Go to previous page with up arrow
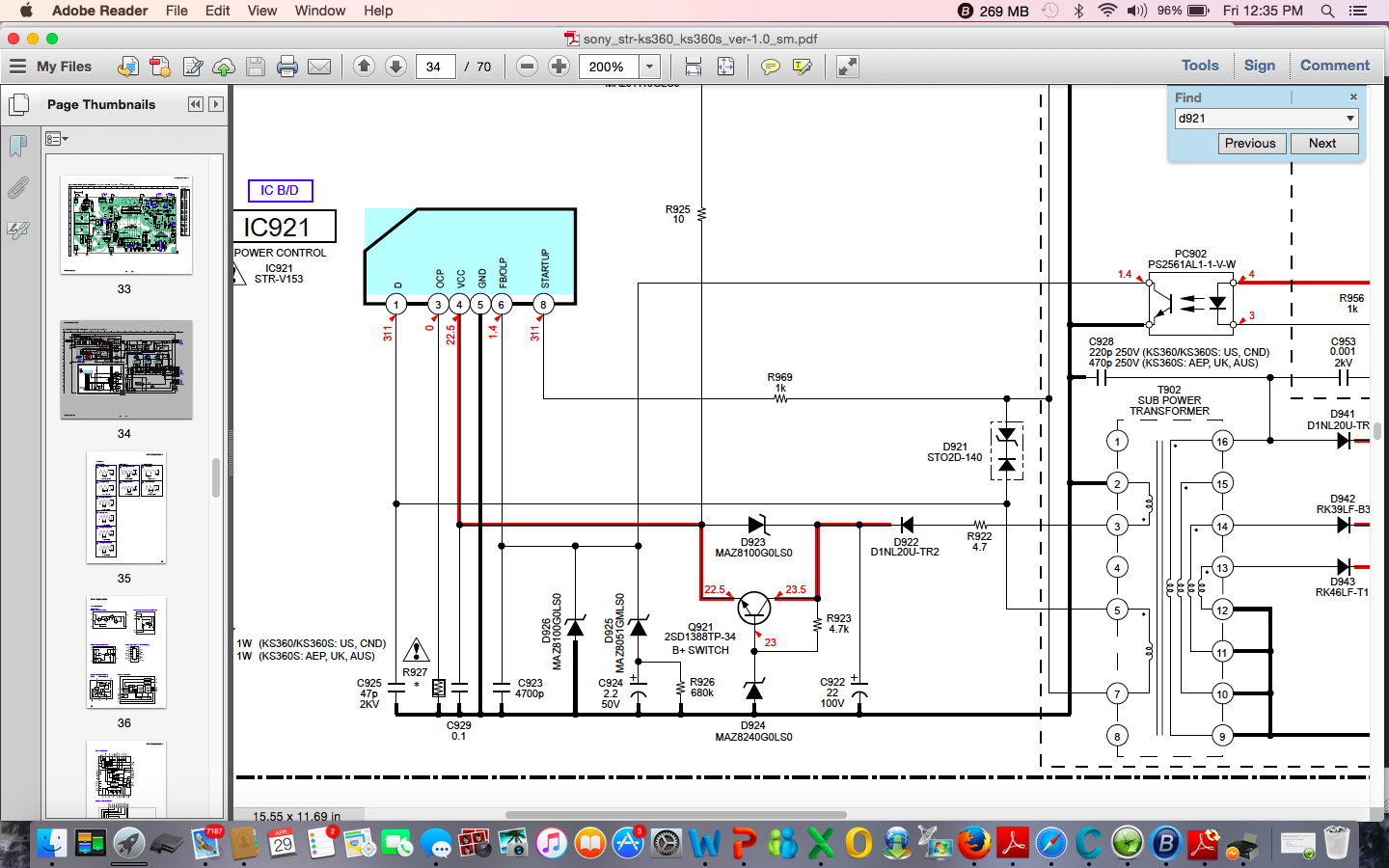This screenshot has width=1389, height=868. pos(364,67)
